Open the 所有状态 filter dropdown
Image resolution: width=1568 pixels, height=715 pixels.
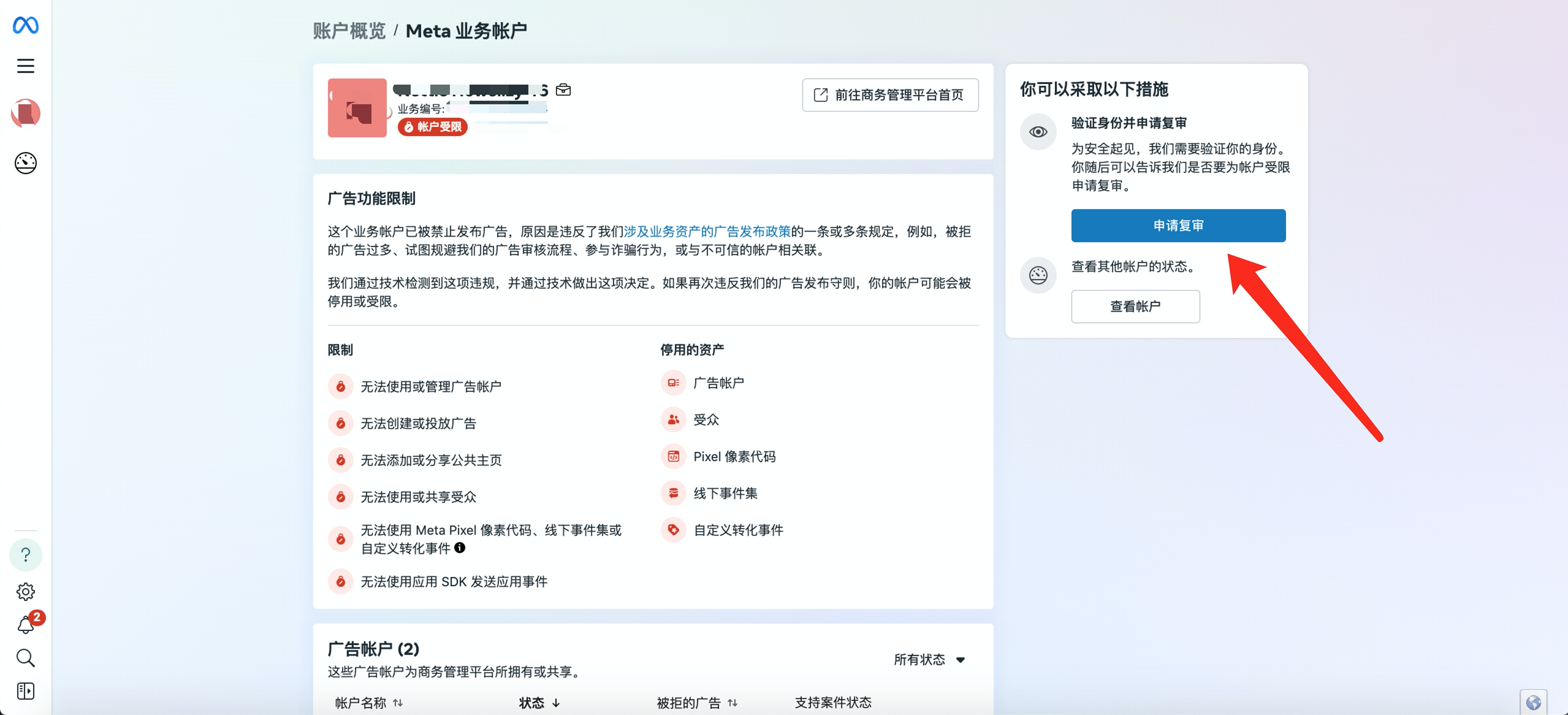(929, 660)
